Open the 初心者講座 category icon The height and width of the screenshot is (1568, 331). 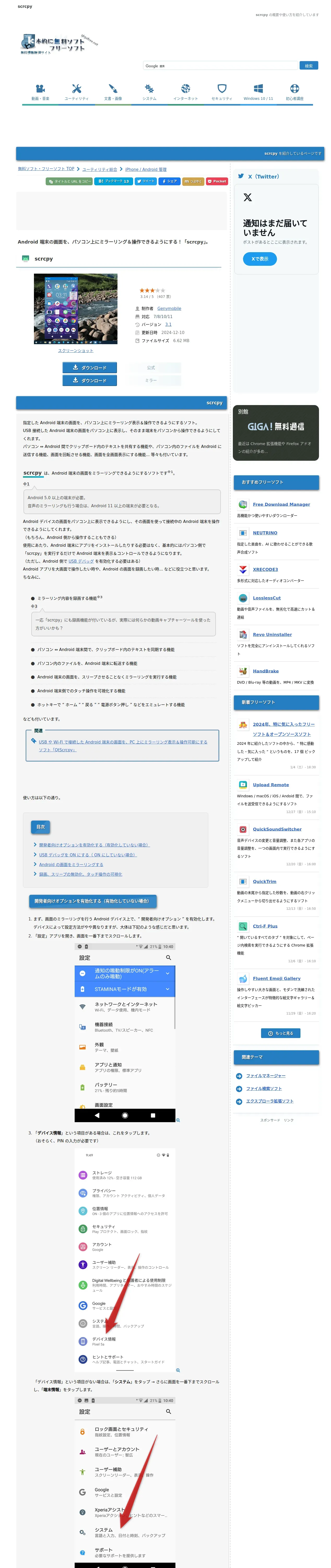(294, 88)
